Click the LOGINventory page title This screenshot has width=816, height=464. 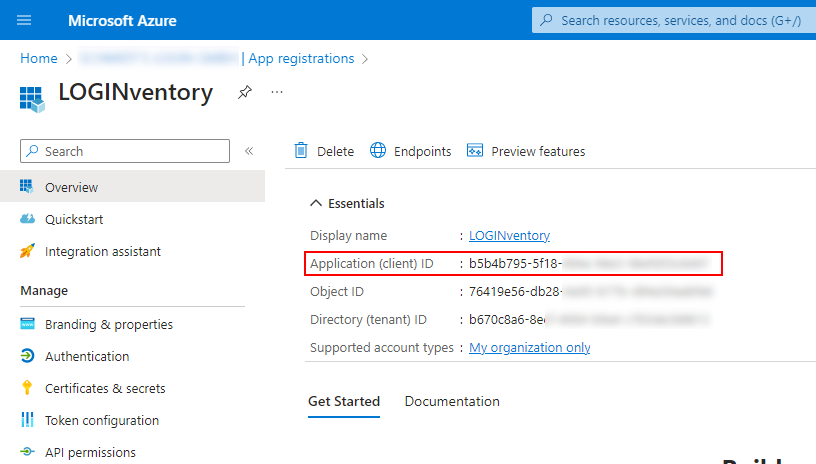coord(136,92)
